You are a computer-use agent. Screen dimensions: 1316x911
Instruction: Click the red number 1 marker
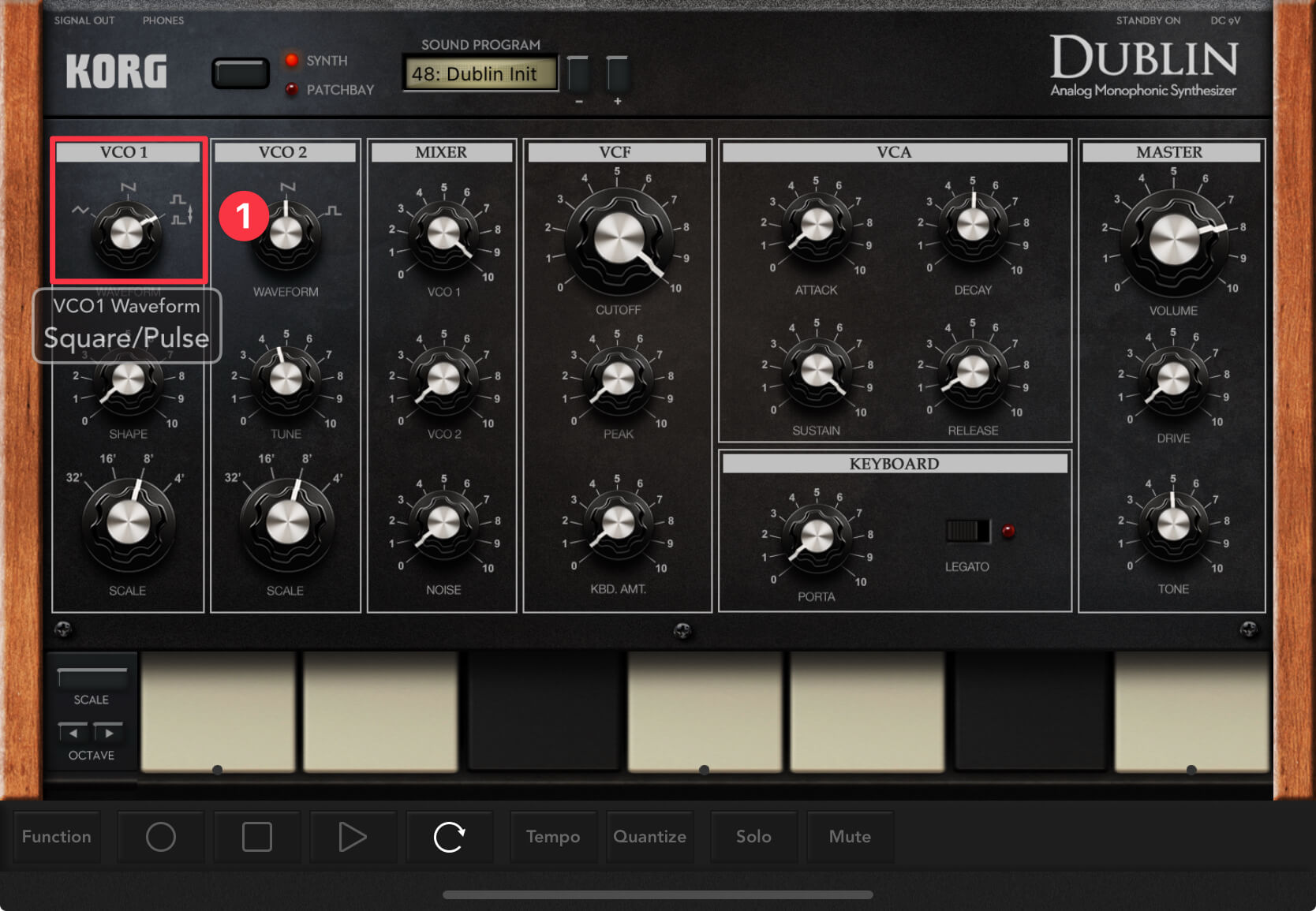coord(244,215)
